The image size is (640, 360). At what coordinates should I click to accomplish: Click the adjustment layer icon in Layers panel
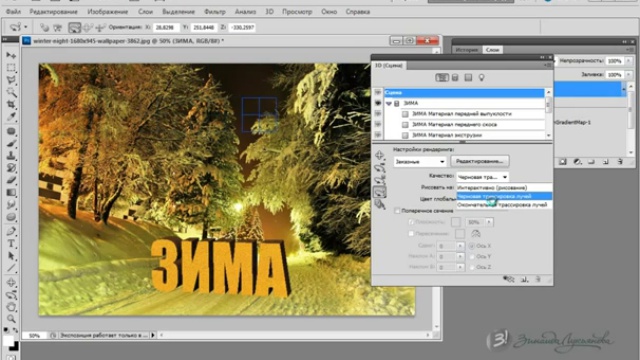tap(577, 162)
